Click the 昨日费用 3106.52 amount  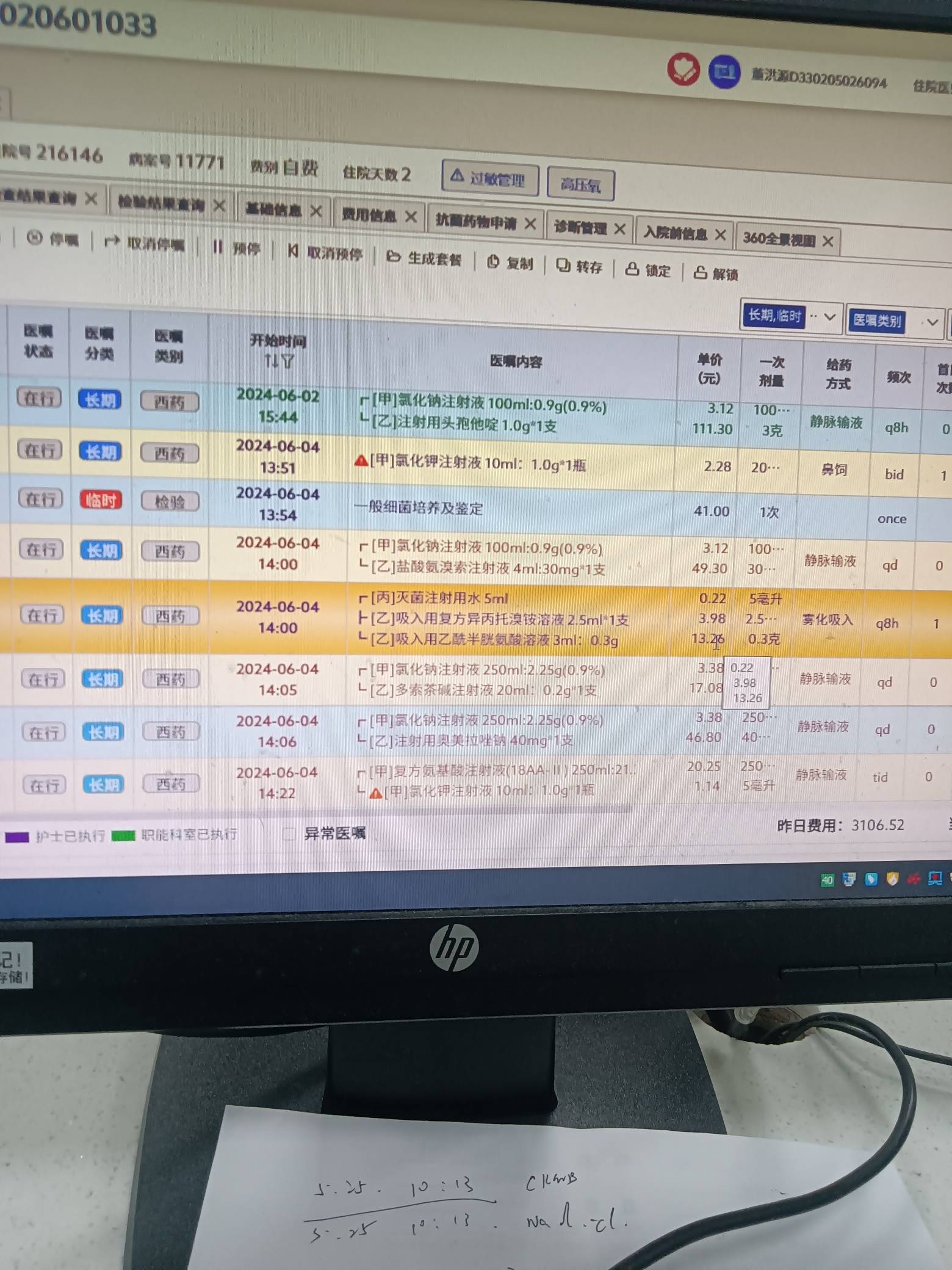pyautogui.click(x=878, y=826)
